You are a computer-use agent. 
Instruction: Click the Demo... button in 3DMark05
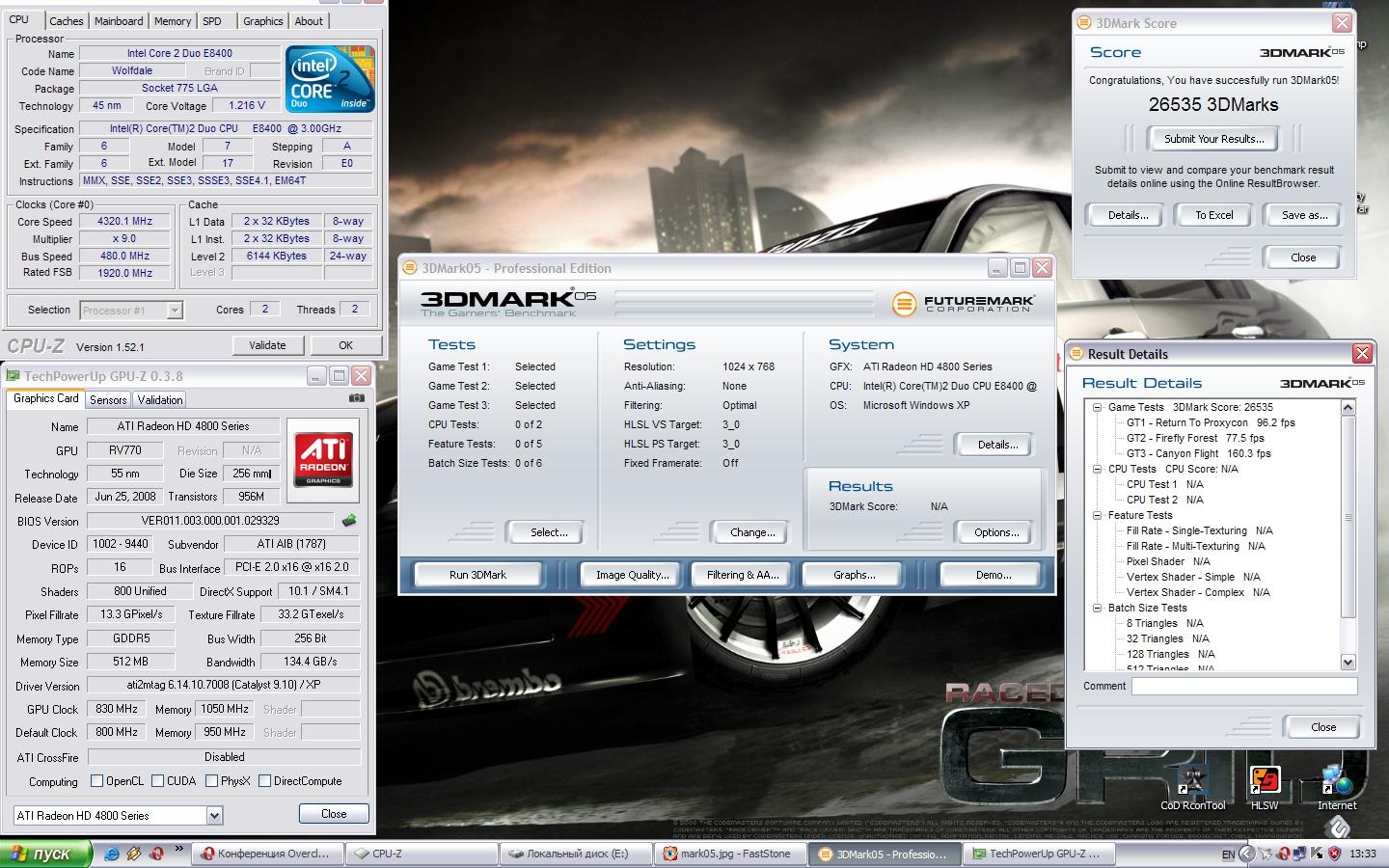pyautogui.click(x=994, y=575)
